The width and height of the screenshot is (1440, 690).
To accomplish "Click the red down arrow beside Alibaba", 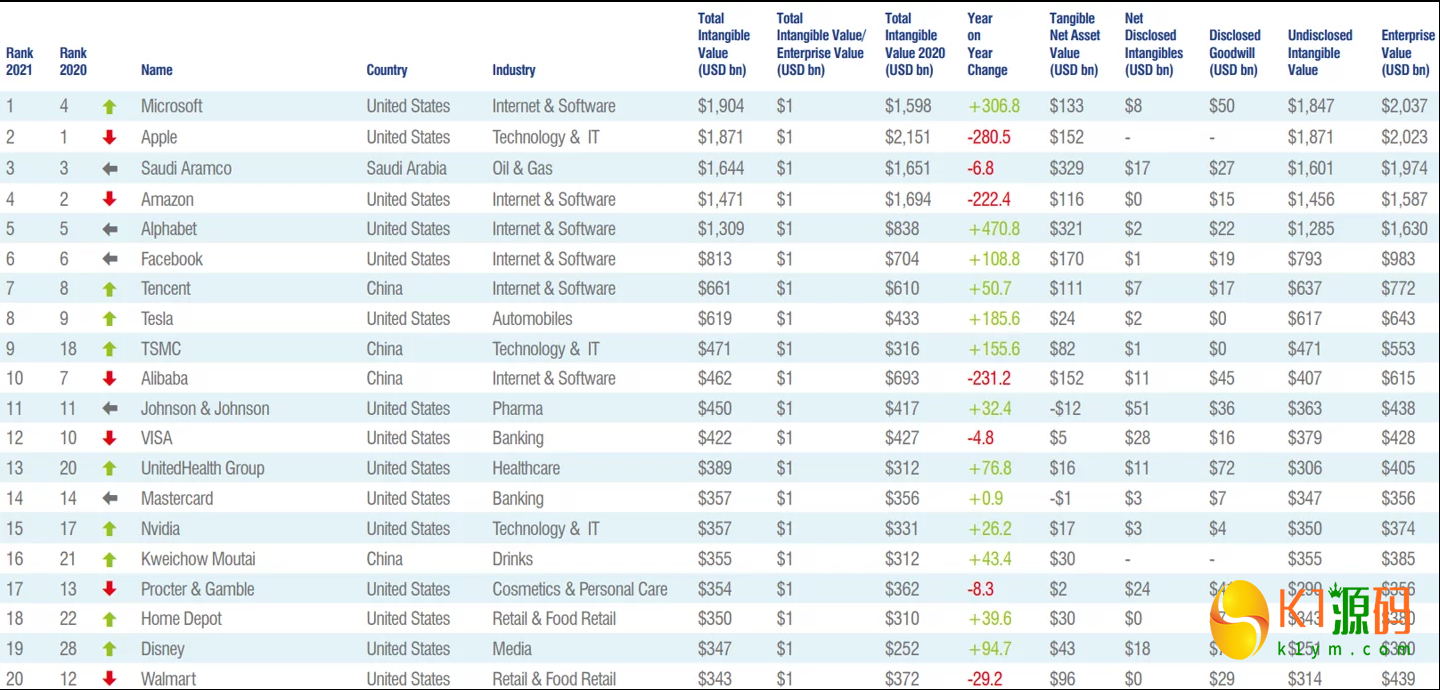I will (110, 378).
